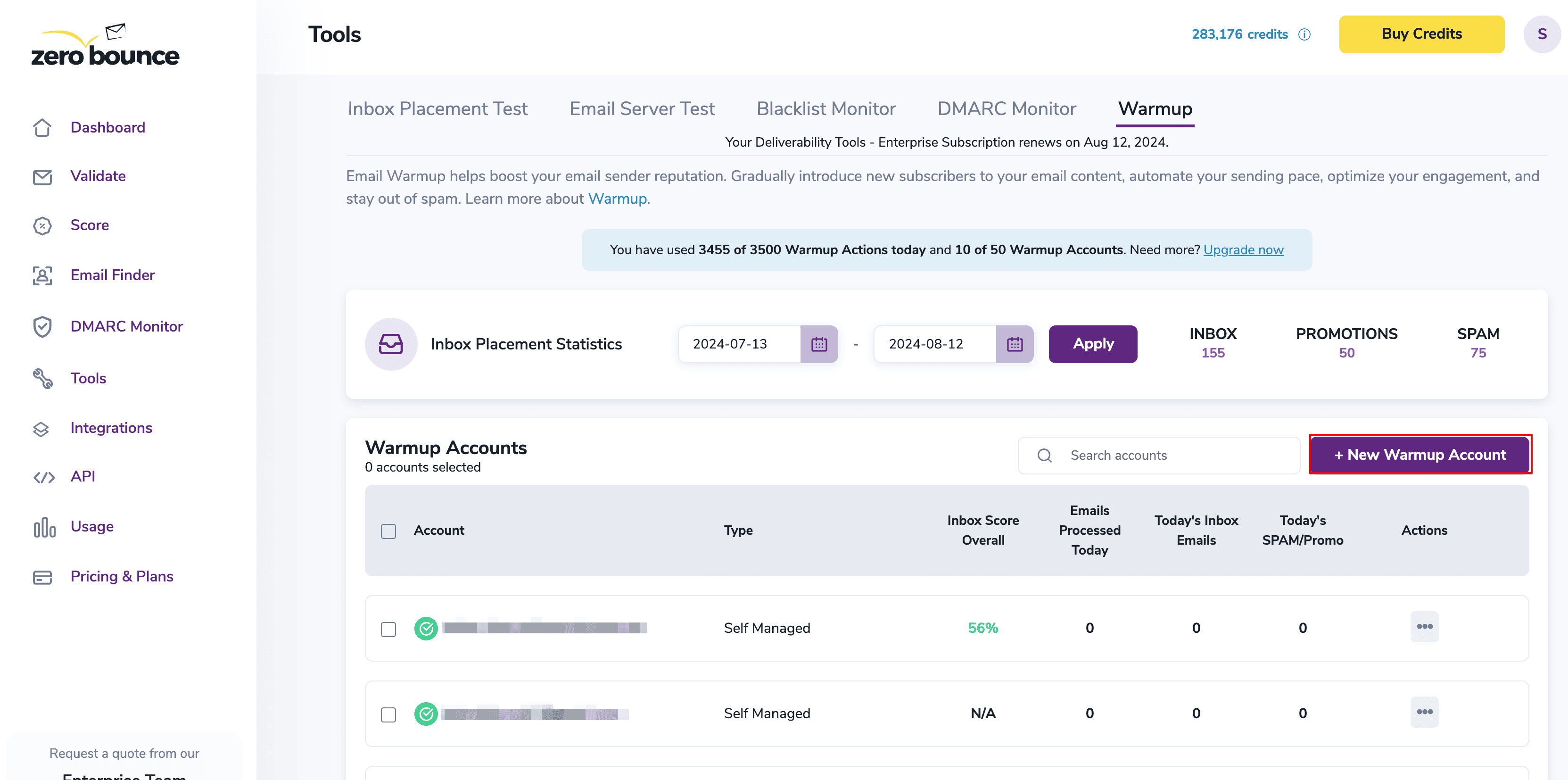Switch to the Blacklist Monitor tab
This screenshot has width=1568, height=780.
[826, 108]
